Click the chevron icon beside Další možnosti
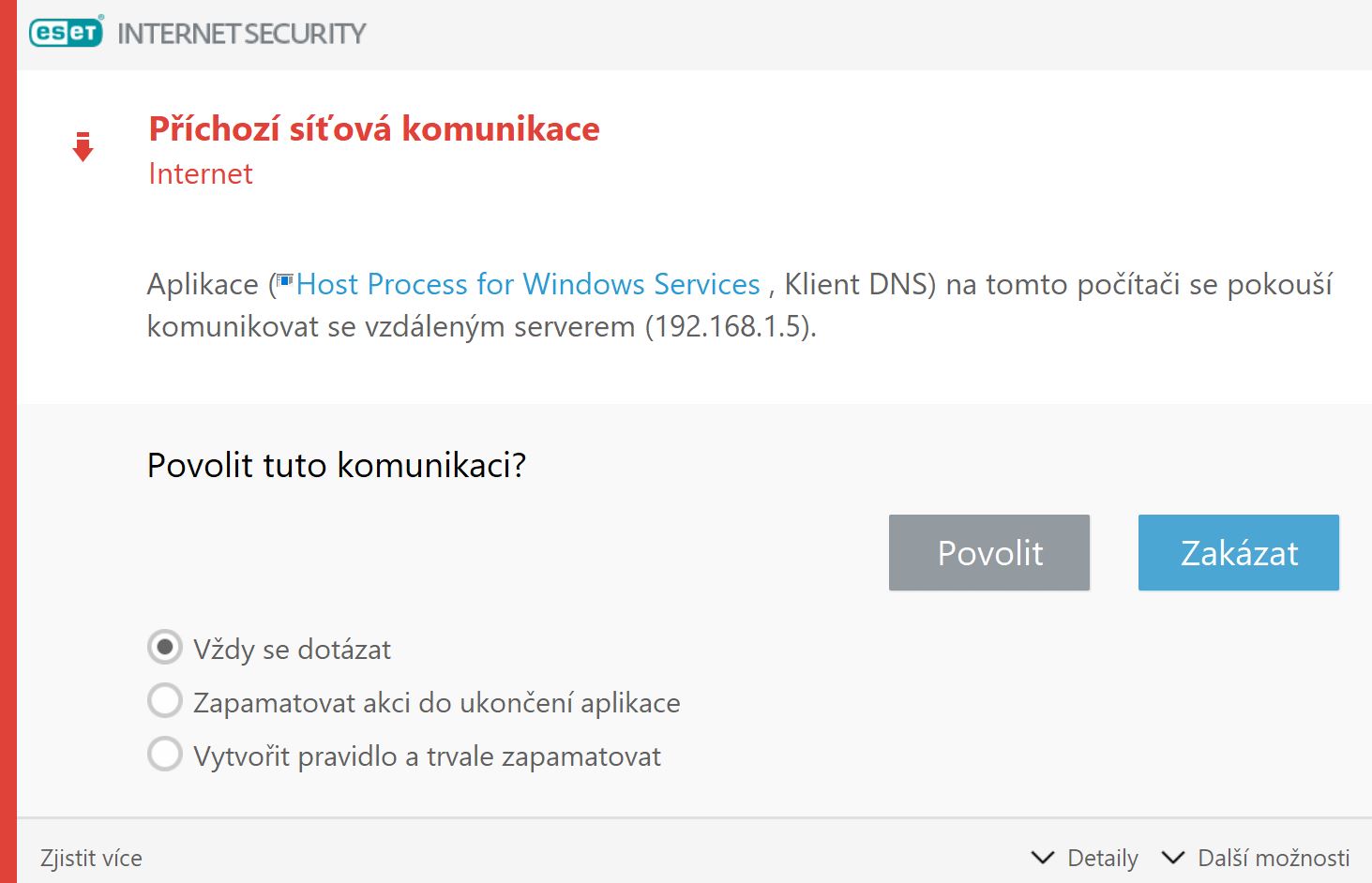The width and height of the screenshot is (1372, 883). pos(1172,858)
